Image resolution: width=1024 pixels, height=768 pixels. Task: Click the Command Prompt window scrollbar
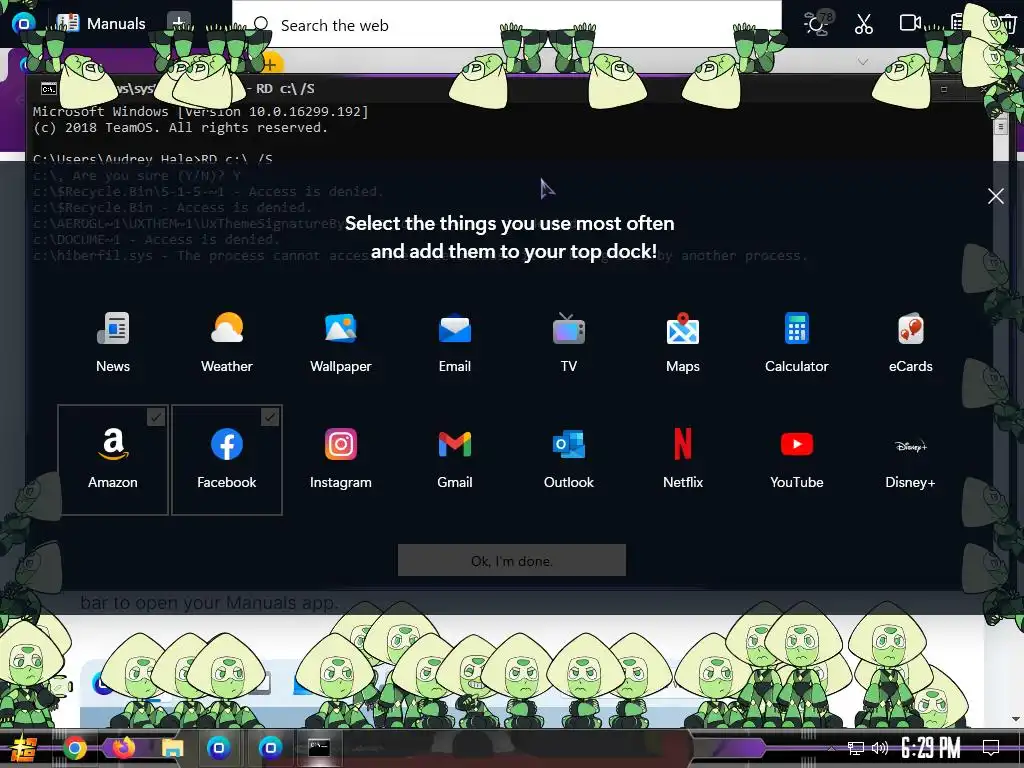(1000, 125)
